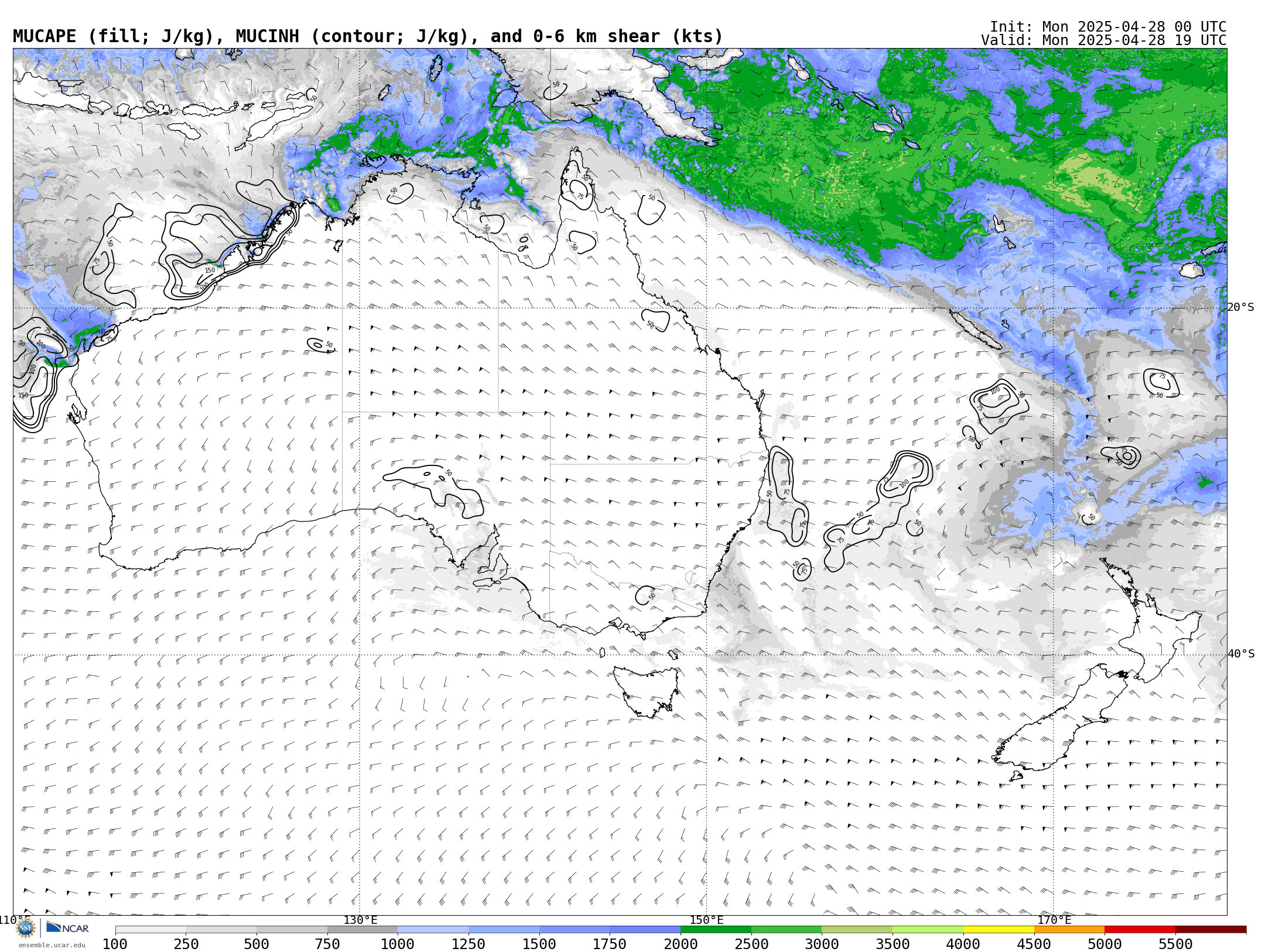Pick the lime 3500–4000 colorbar swatch
The width and height of the screenshot is (1265, 952).
(928, 930)
